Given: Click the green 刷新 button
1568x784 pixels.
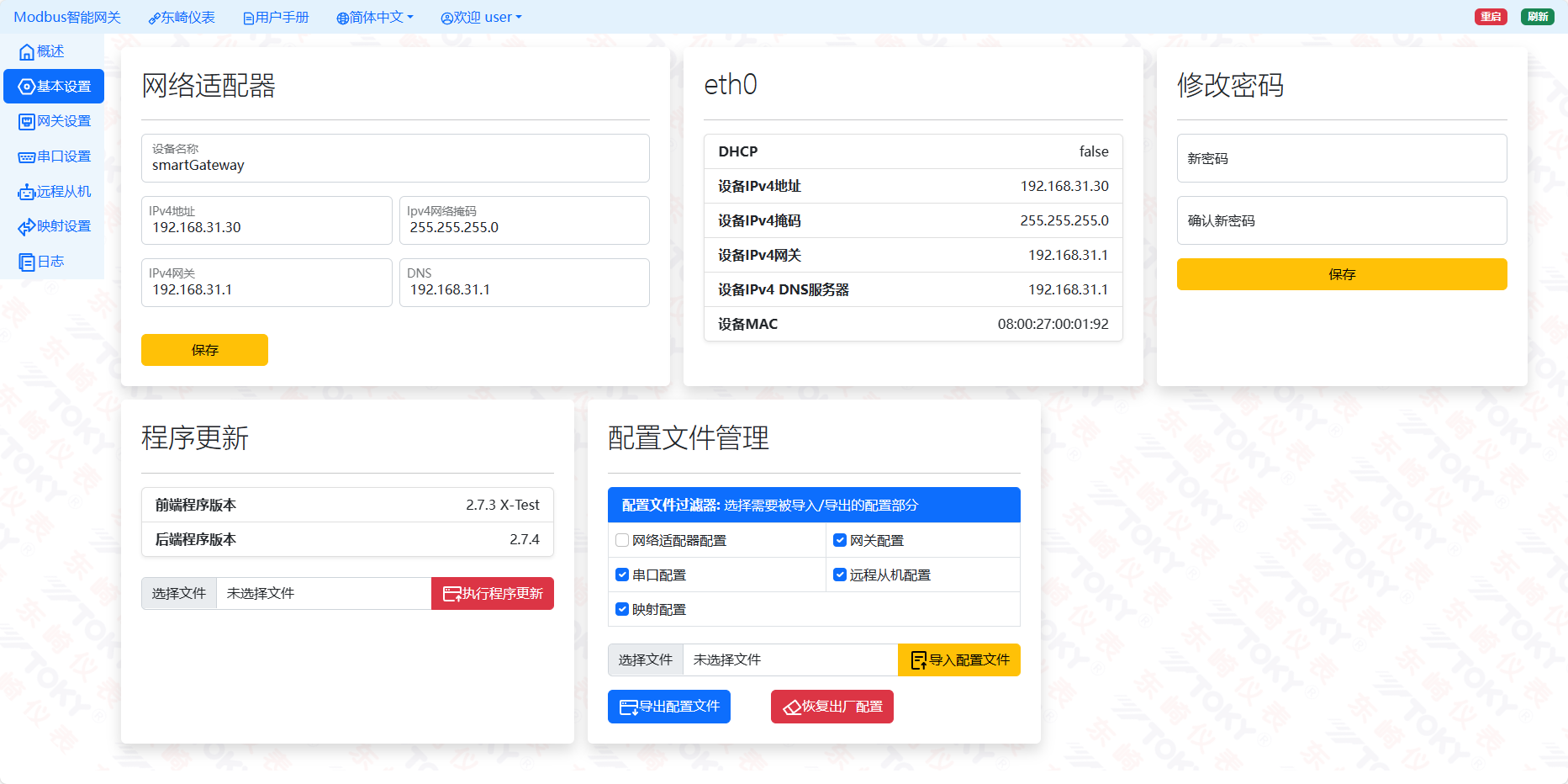Looking at the screenshot, I should point(1538,17).
